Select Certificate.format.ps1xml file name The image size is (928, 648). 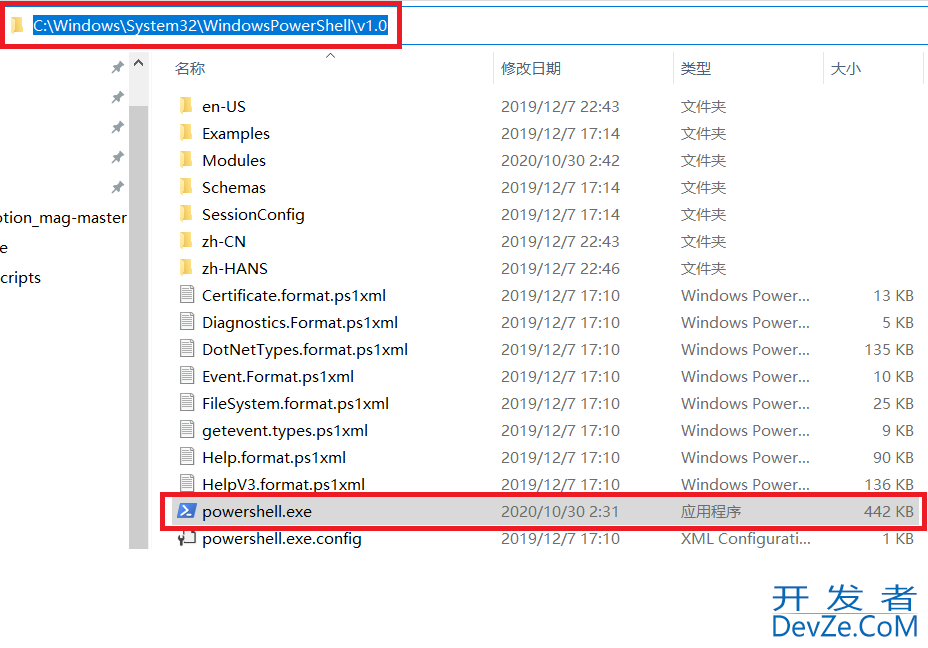click(294, 295)
